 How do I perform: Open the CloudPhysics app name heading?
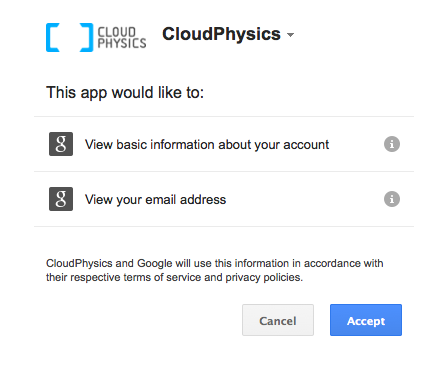tap(221, 34)
